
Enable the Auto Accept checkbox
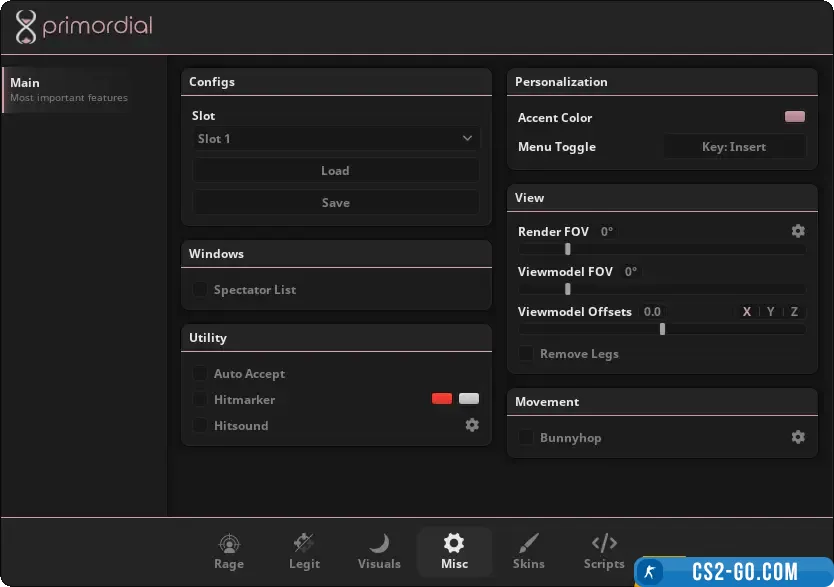pyautogui.click(x=200, y=374)
